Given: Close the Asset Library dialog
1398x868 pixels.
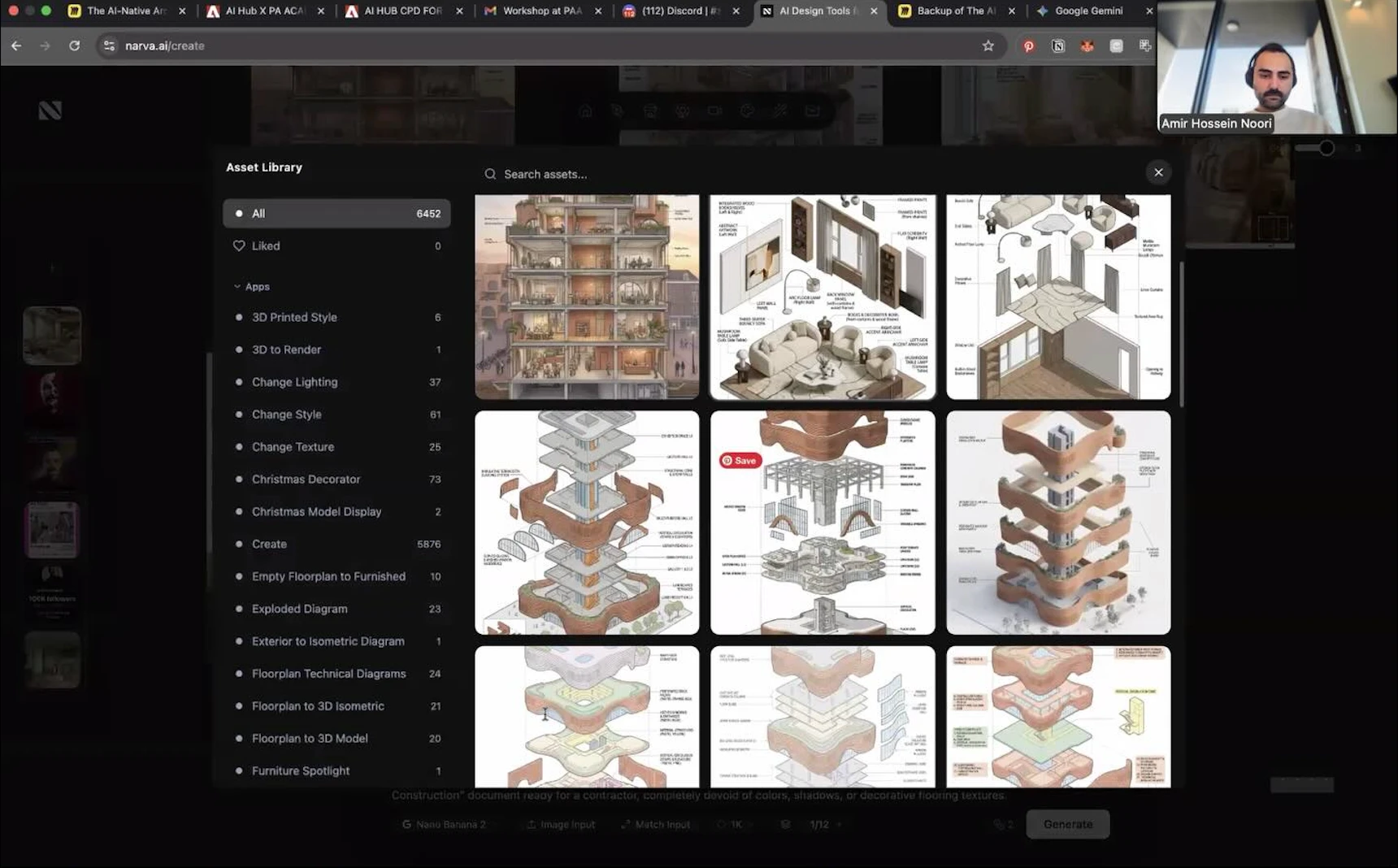Looking at the screenshot, I should coord(1158,172).
